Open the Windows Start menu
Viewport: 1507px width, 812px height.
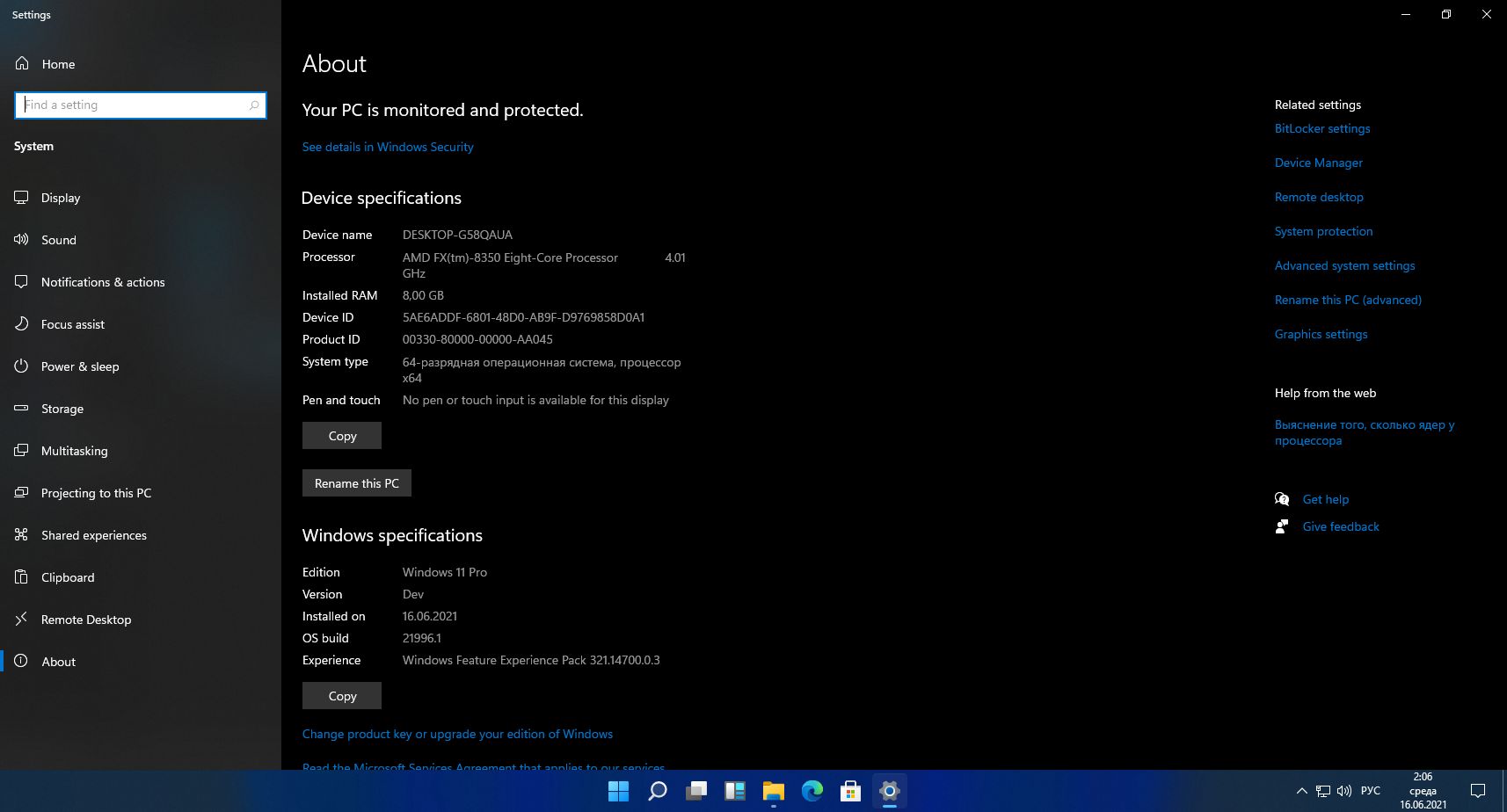[x=619, y=791]
